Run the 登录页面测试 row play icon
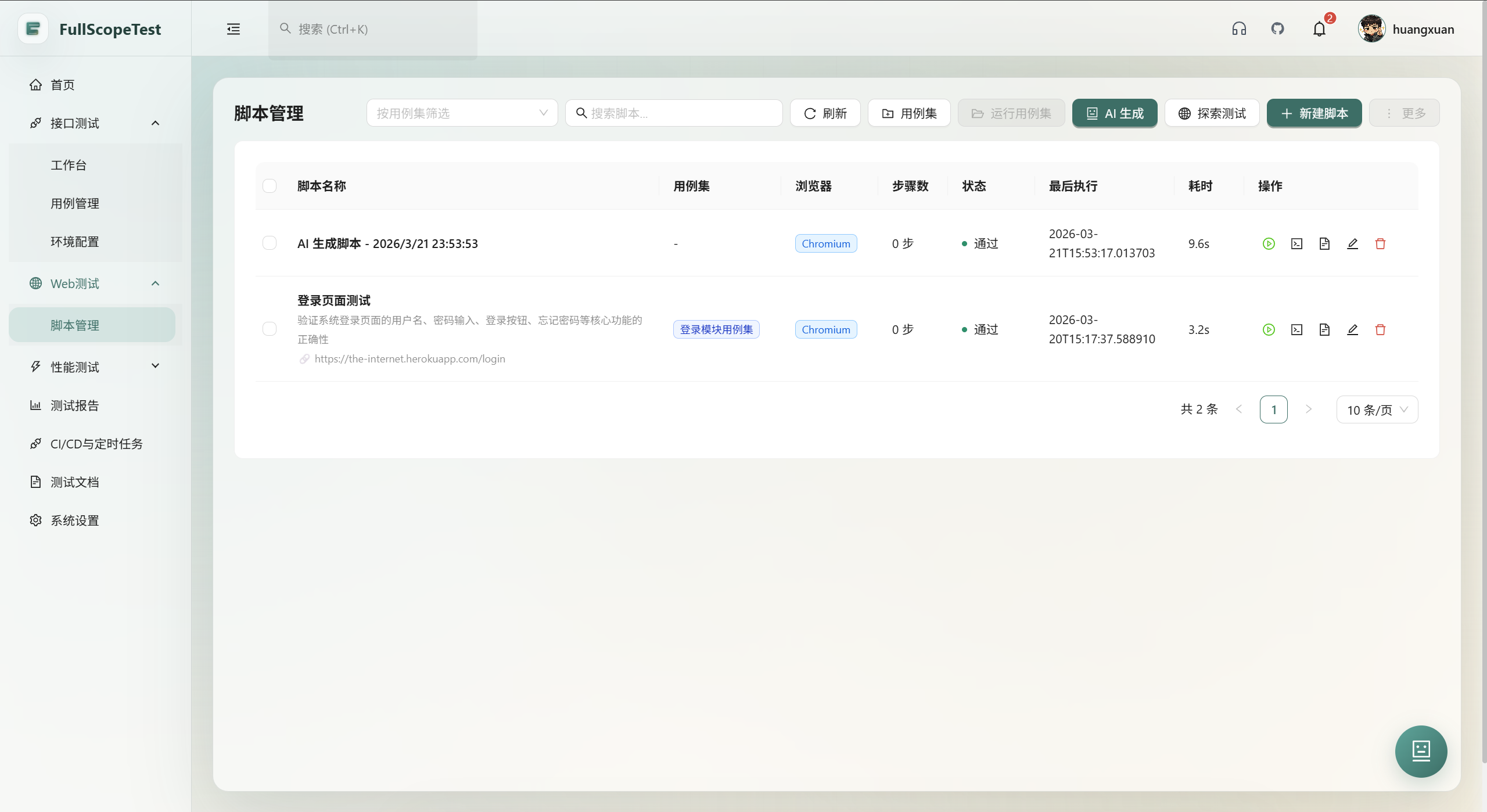The height and width of the screenshot is (812, 1487). [1269, 330]
